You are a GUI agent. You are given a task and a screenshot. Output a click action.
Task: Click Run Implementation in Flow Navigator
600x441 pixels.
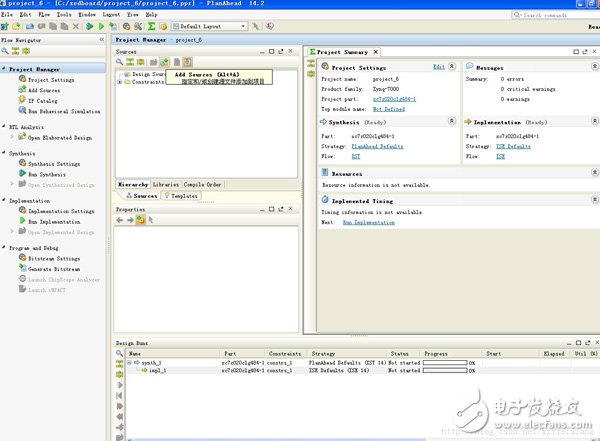(53, 221)
